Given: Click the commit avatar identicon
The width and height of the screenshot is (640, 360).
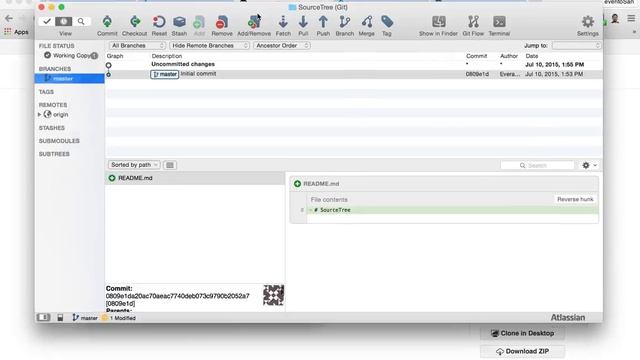Looking at the screenshot, I should (273, 295).
